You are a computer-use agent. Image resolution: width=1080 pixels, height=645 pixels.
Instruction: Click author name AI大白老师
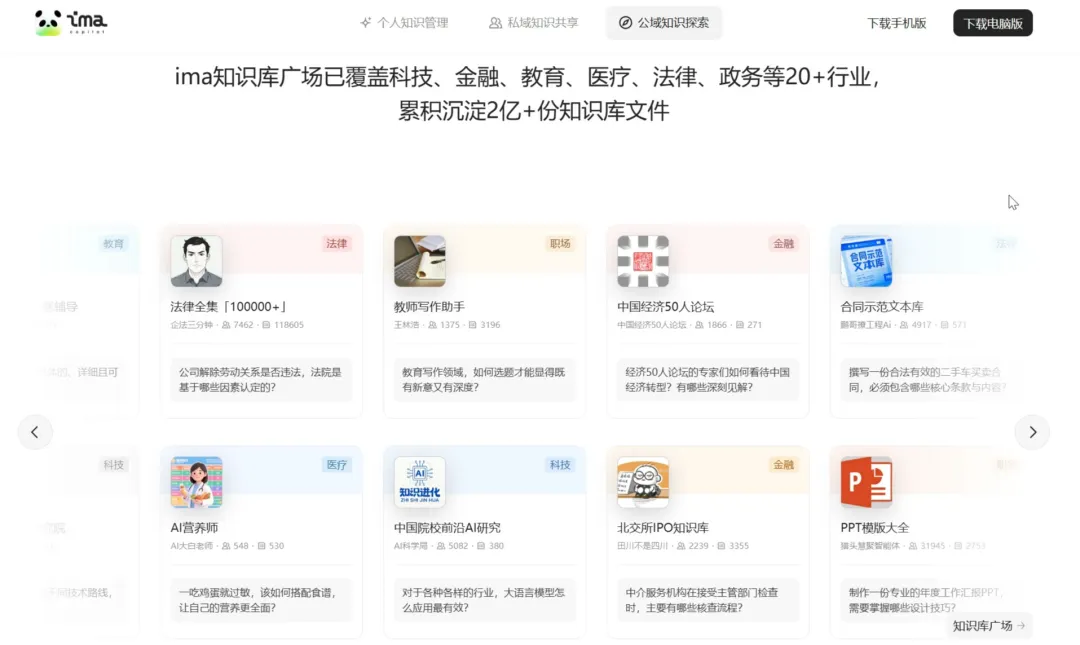pyautogui.click(x=192, y=546)
